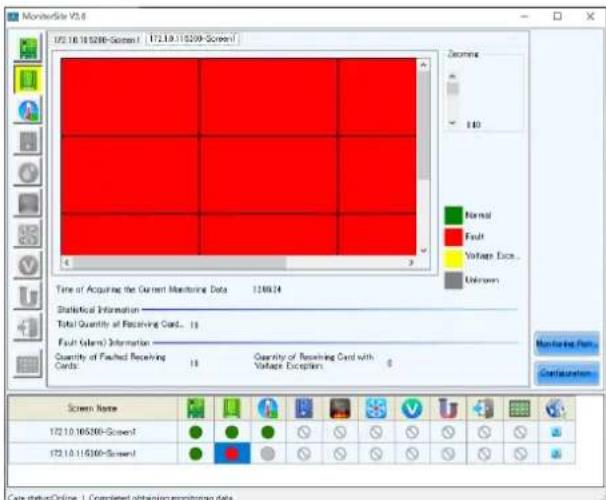Click Screen Name column header
The width and height of the screenshot is (606, 500).
click(x=92, y=408)
